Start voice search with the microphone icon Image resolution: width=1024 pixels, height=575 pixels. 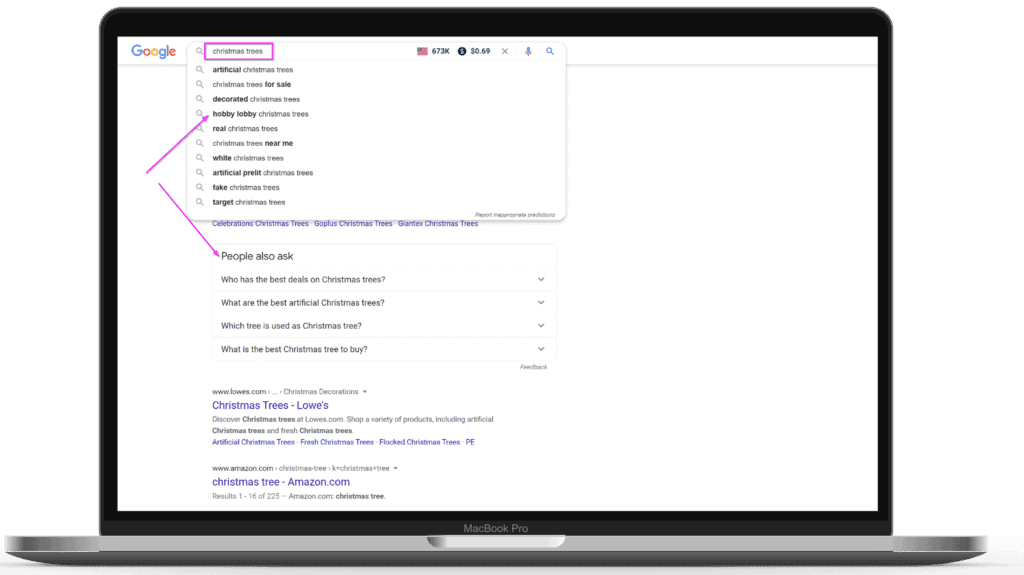click(528, 51)
